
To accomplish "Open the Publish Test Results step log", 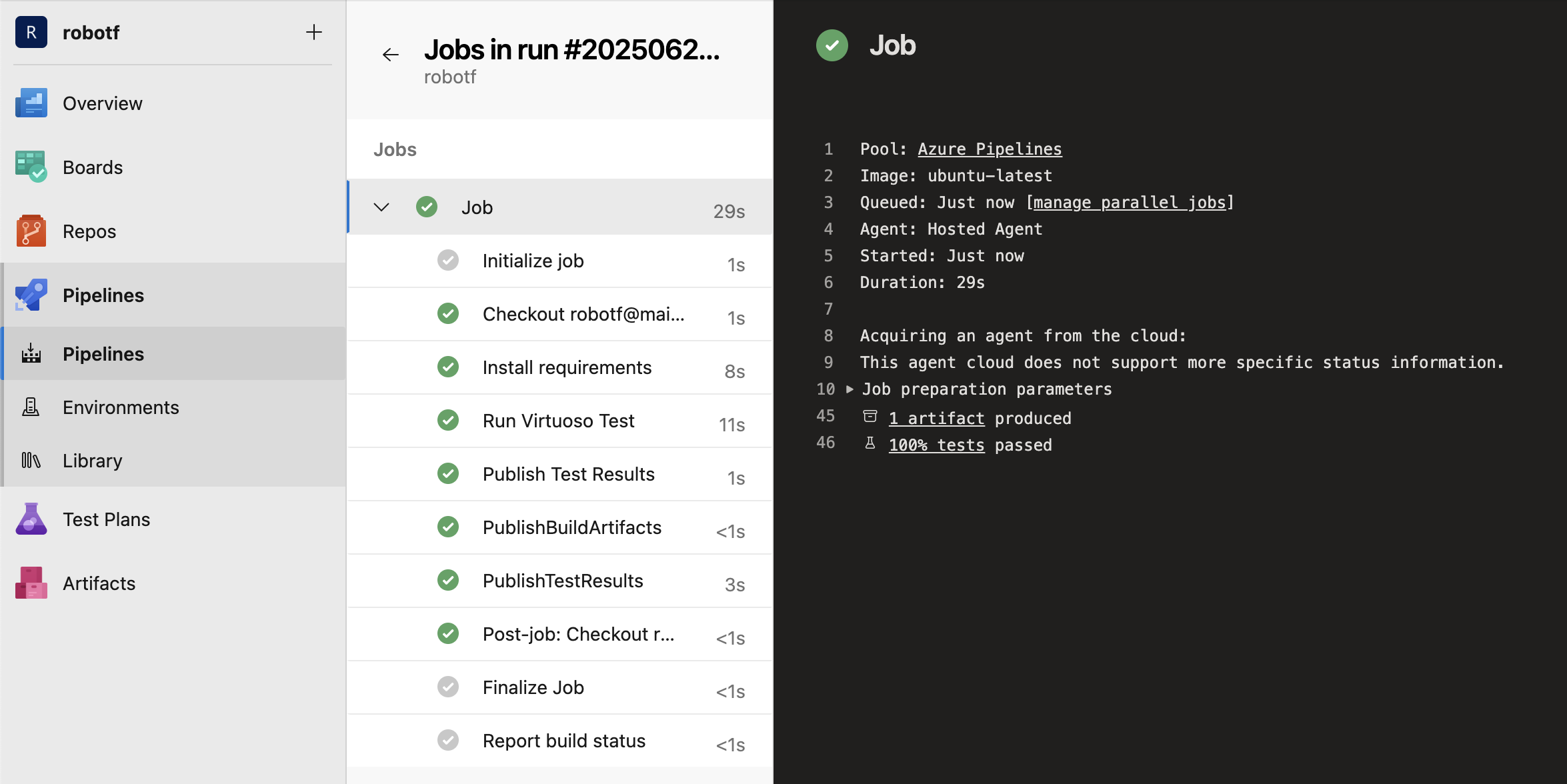I will click(x=568, y=474).
